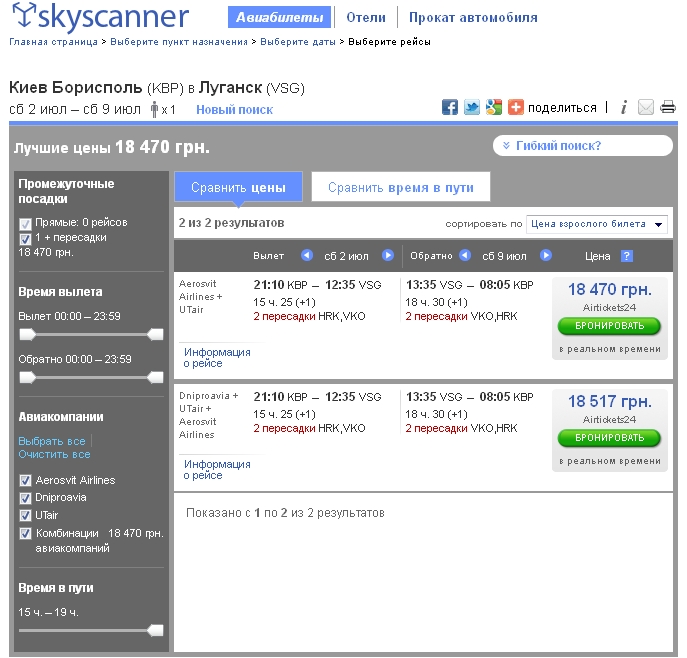The width and height of the screenshot is (687, 658).
Task: Toggle the 1+ пересадки checkbox
Action: [x=25, y=239]
